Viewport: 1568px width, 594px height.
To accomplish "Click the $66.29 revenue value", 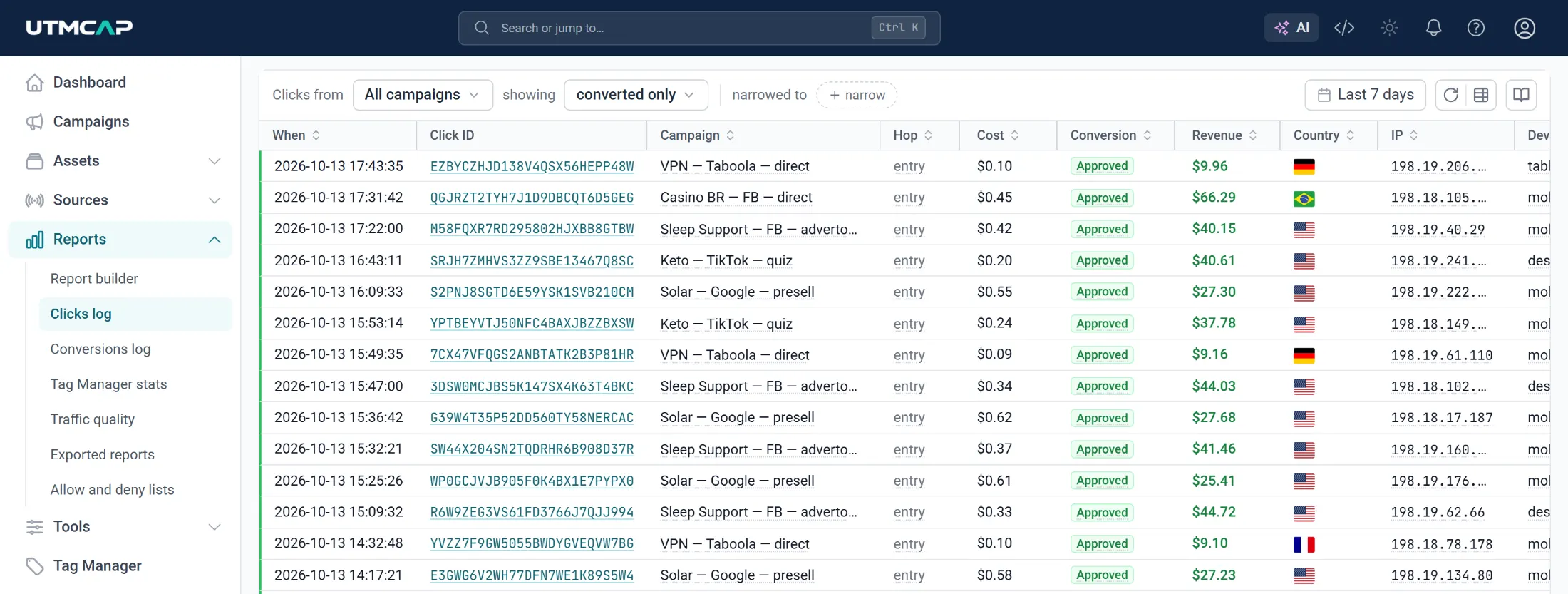I will coord(1214,198).
